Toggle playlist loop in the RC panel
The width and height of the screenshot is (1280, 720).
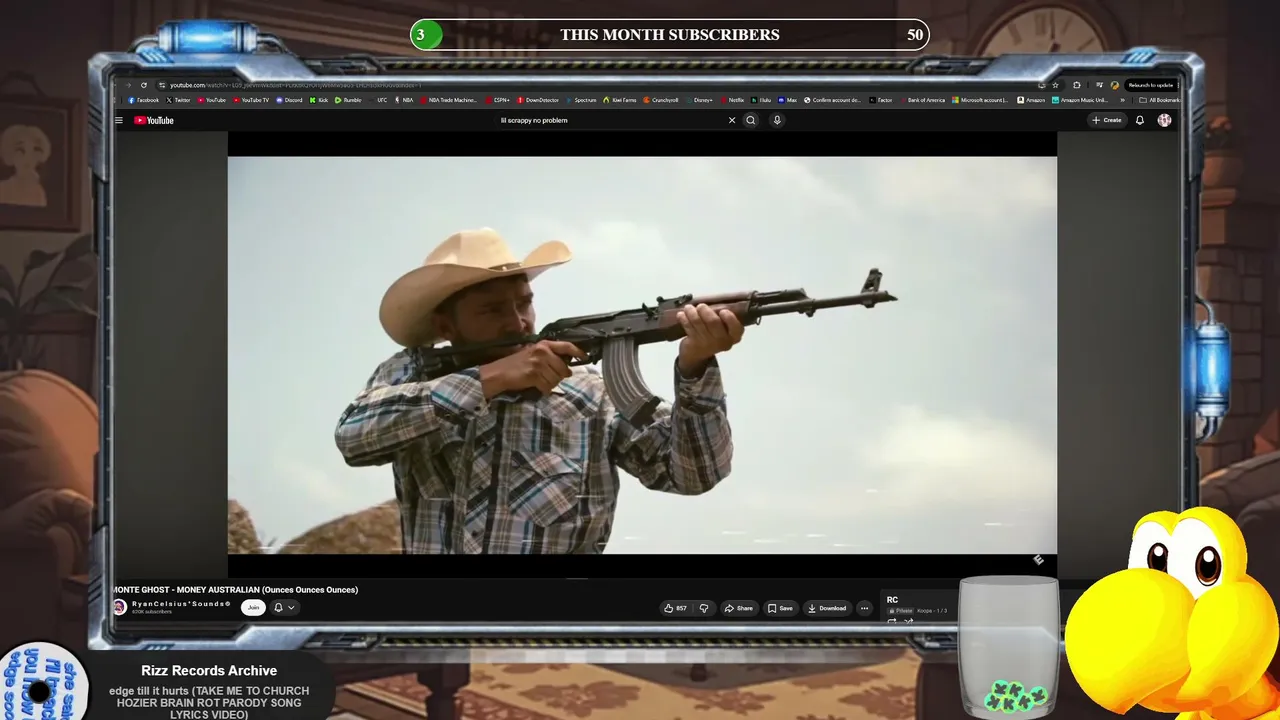(x=892, y=621)
